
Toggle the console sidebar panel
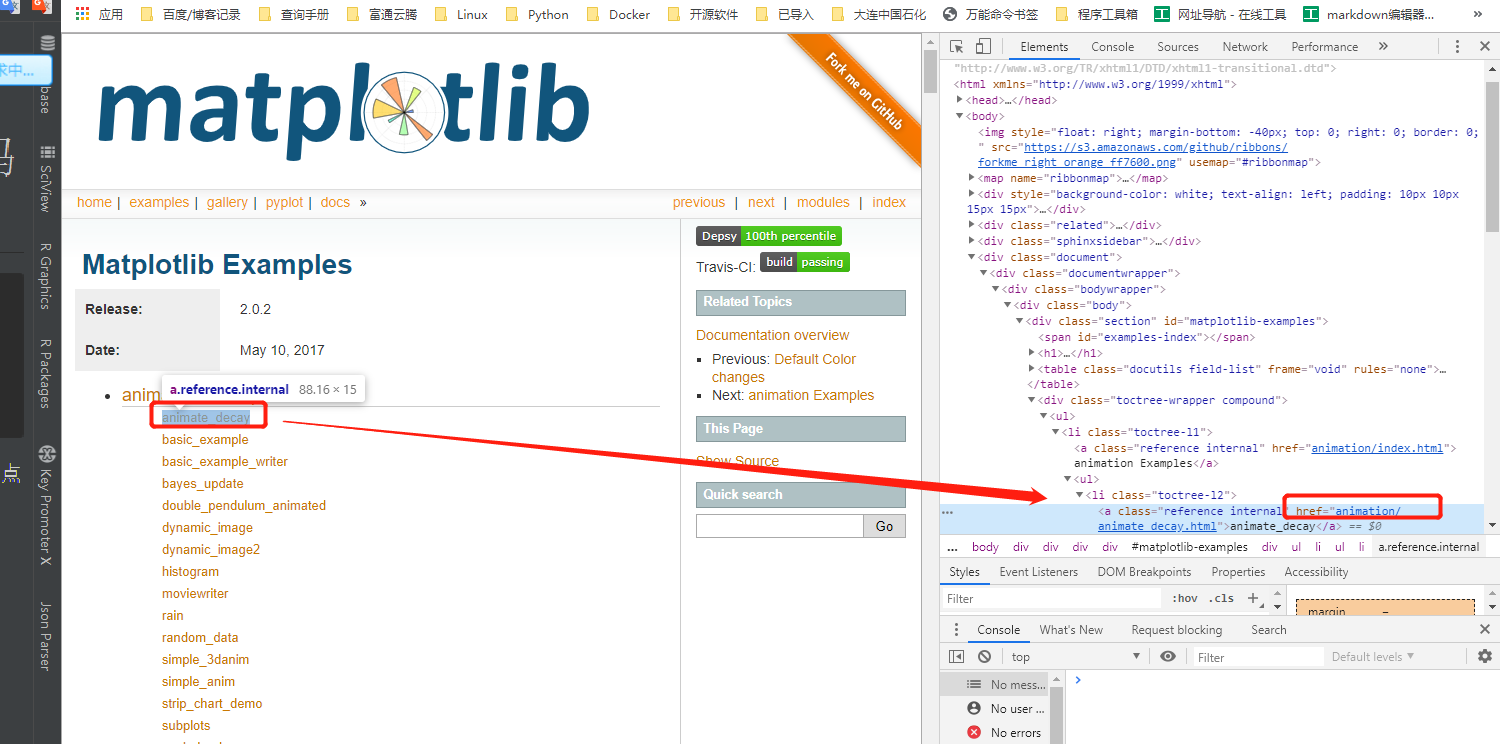tap(957, 657)
